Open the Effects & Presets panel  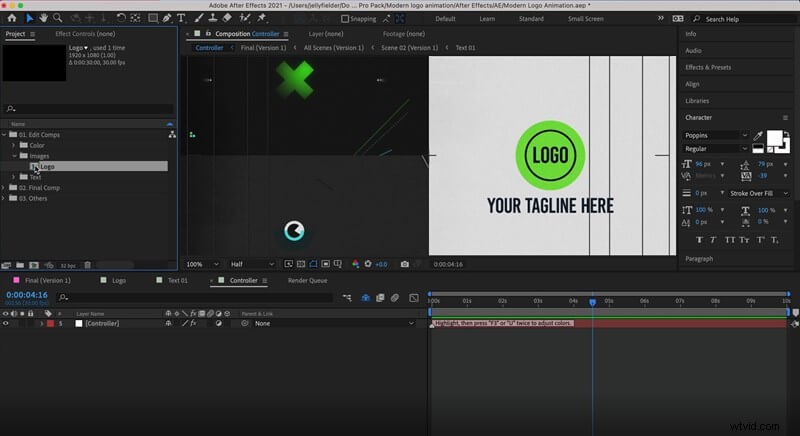(x=708, y=67)
